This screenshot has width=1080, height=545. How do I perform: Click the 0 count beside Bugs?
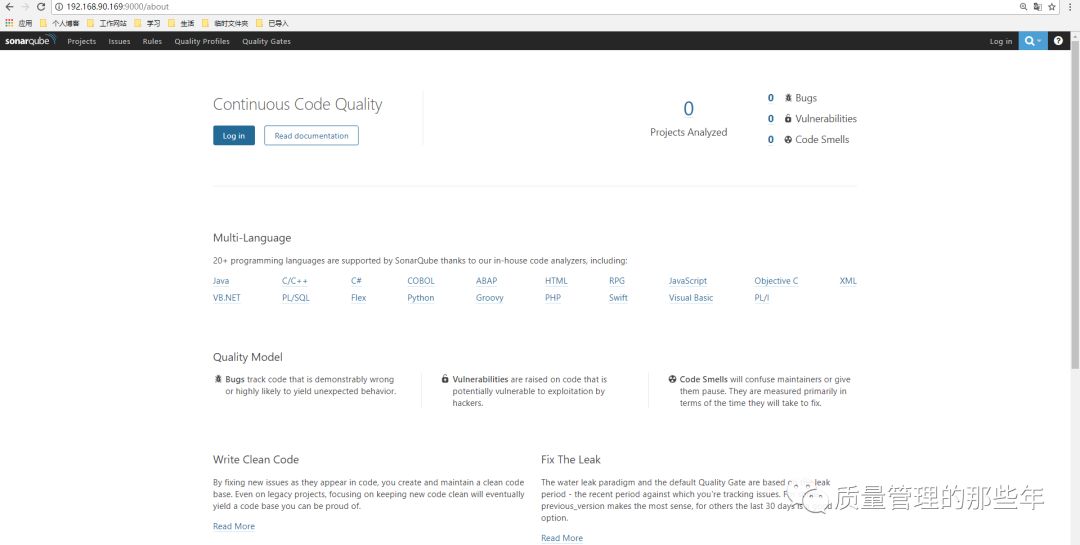771,98
